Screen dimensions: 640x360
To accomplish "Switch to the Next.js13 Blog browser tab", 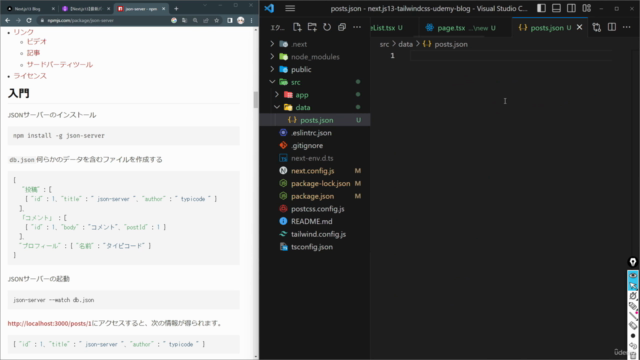I will [27, 9].
